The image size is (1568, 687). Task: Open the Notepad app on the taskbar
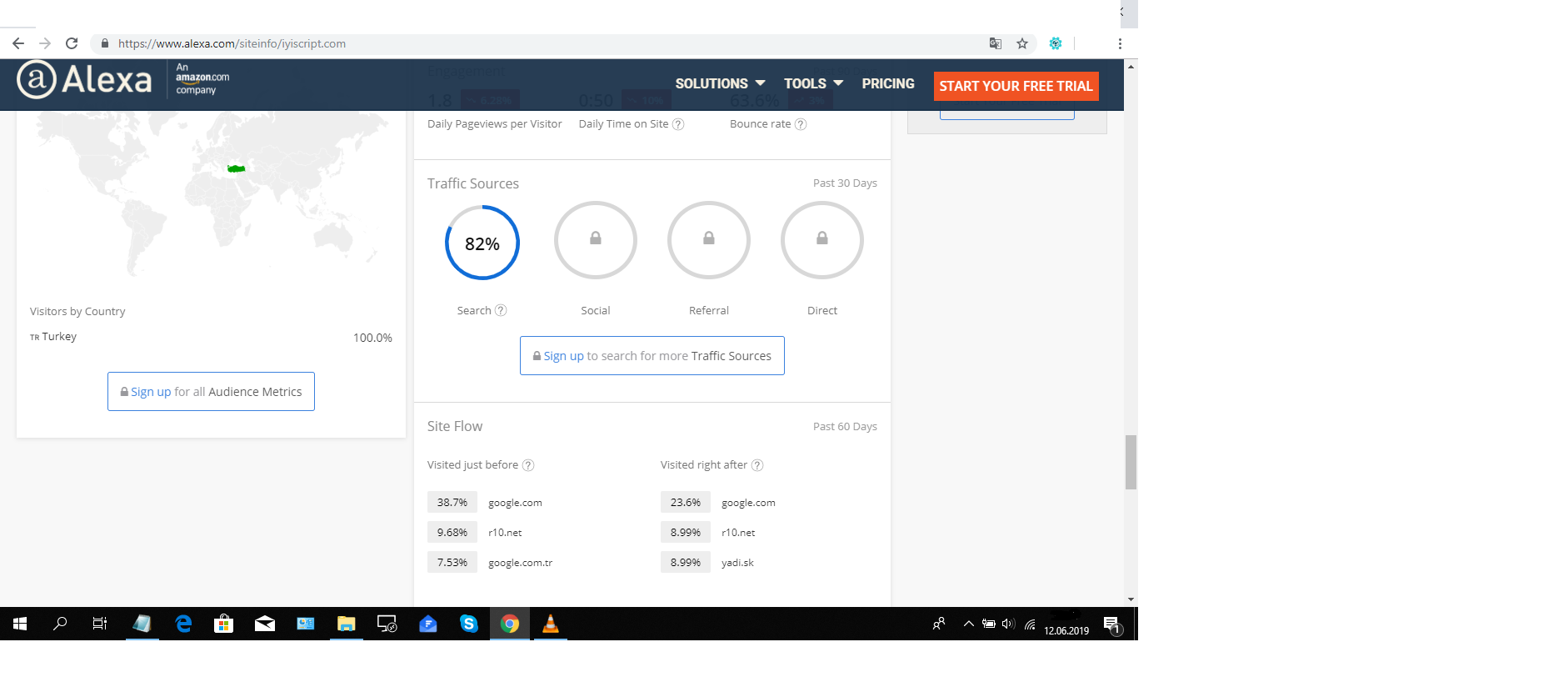coord(142,624)
